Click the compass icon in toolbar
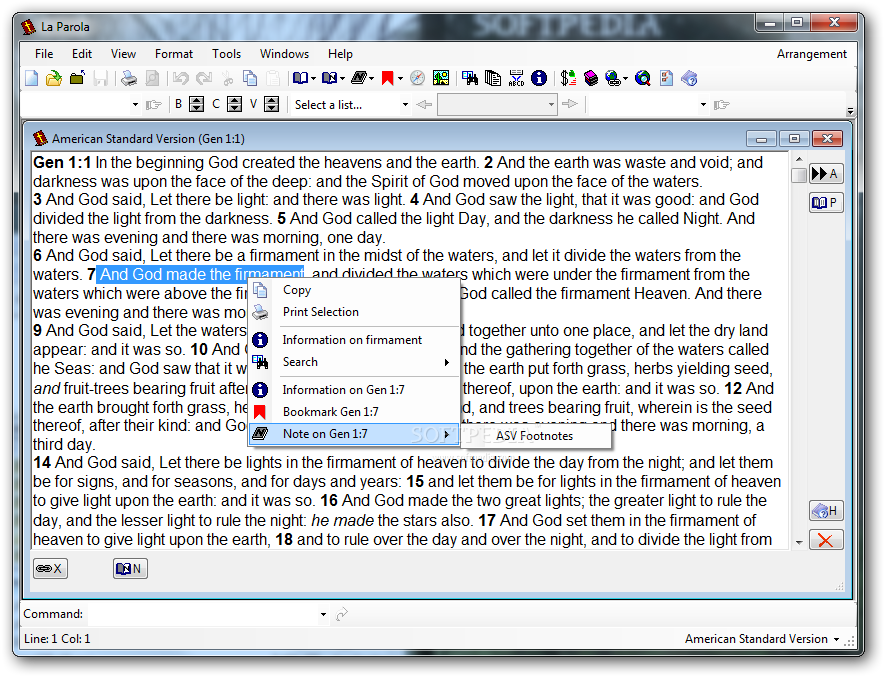Image resolution: width=885 pixels, height=677 pixels. [x=417, y=78]
